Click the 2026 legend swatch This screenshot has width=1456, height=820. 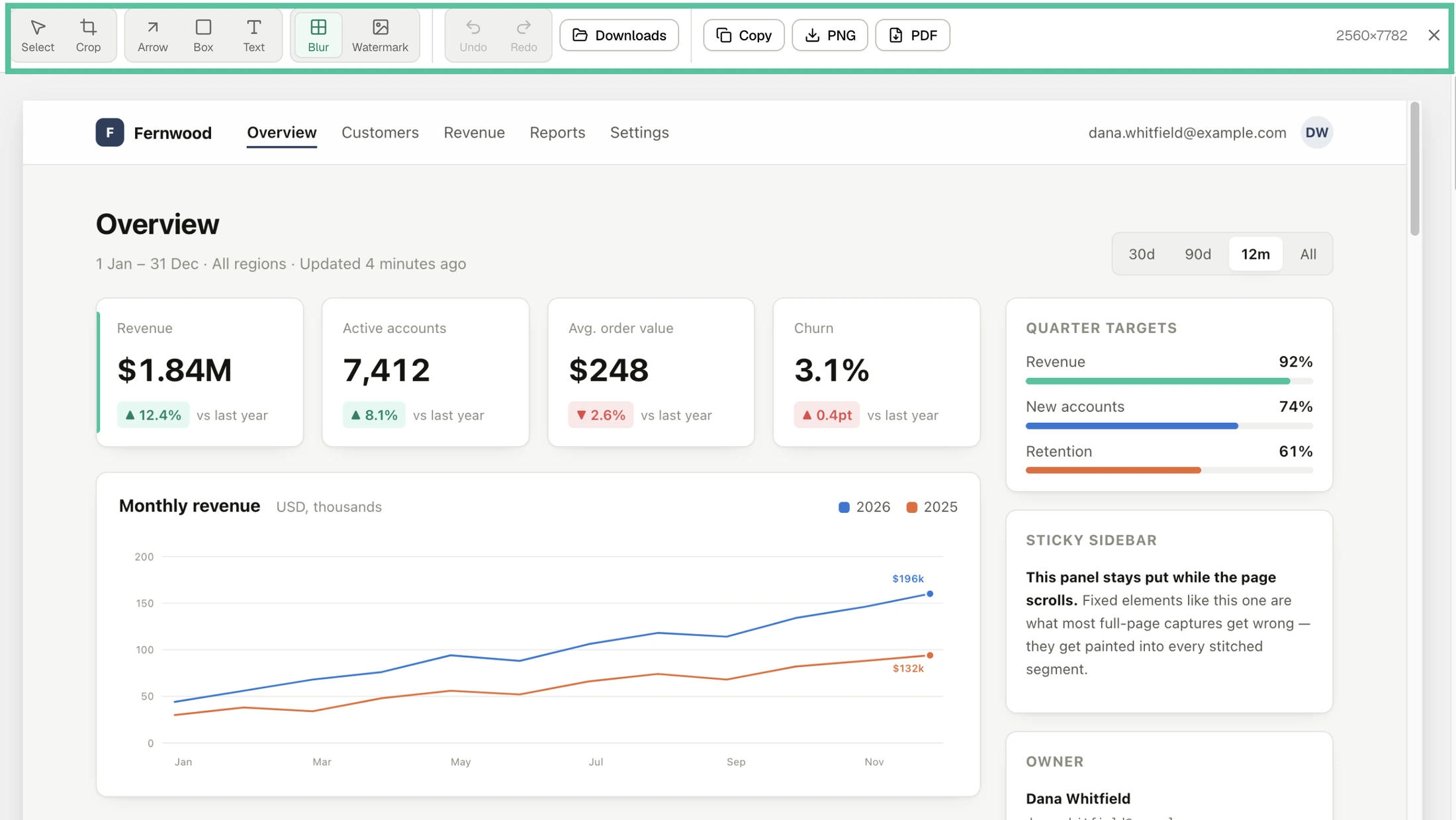(844, 508)
